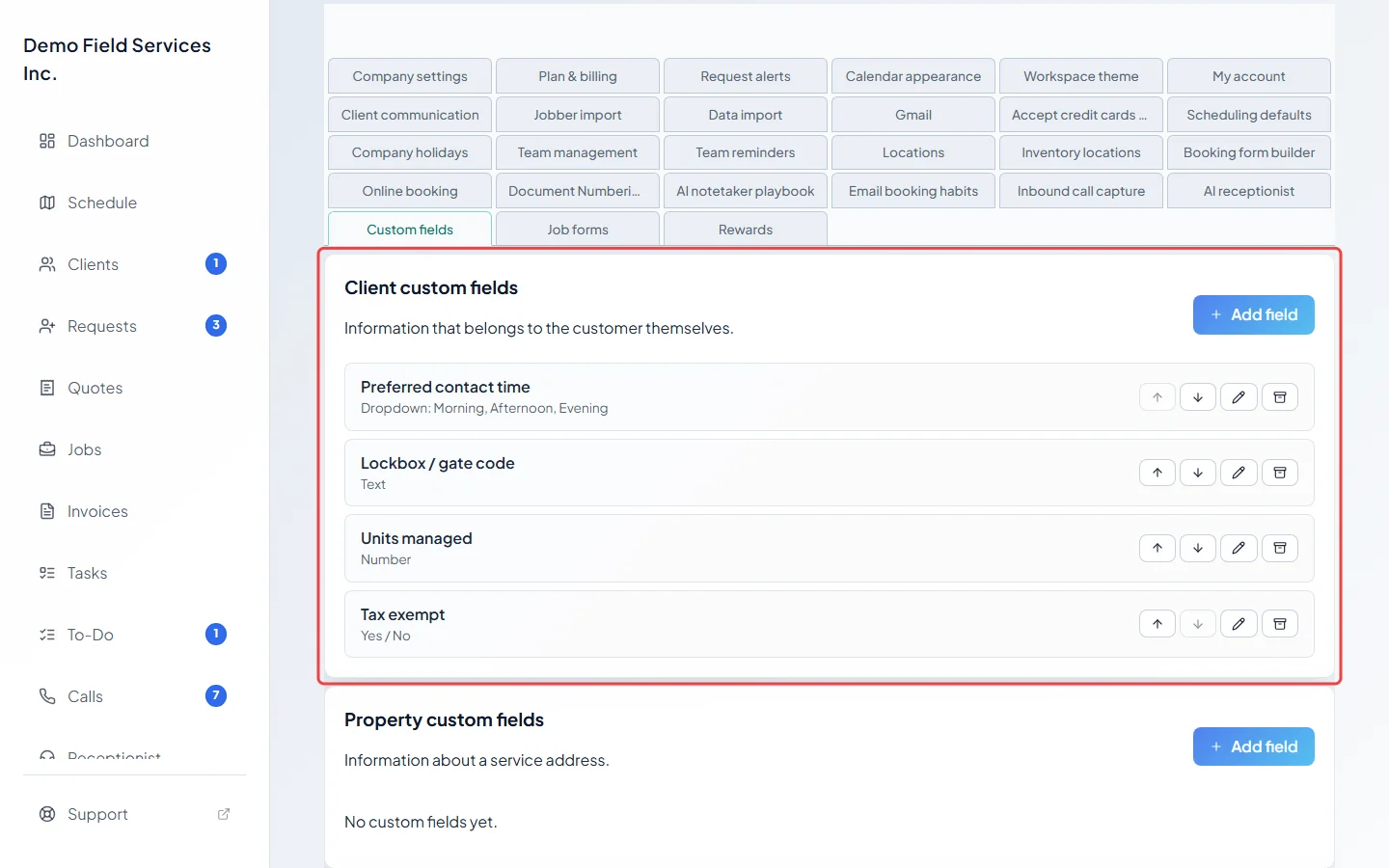
Task: Go to Invoices page
Action: click(x=135, y=511)
